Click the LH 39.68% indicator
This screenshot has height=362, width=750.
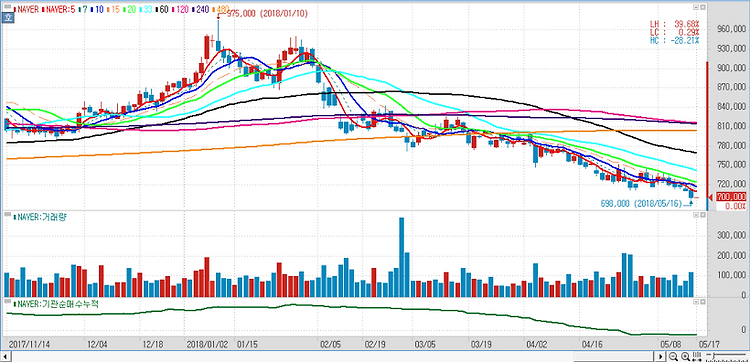point(674,24)
